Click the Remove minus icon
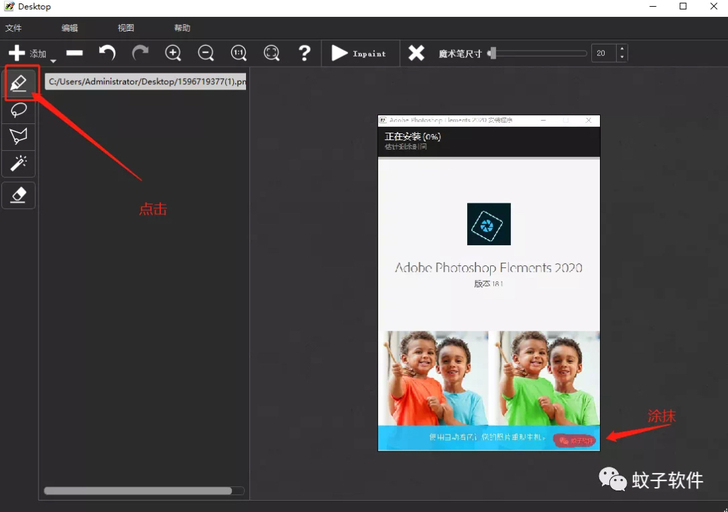The image size is (728, 512). coord(74,53)
